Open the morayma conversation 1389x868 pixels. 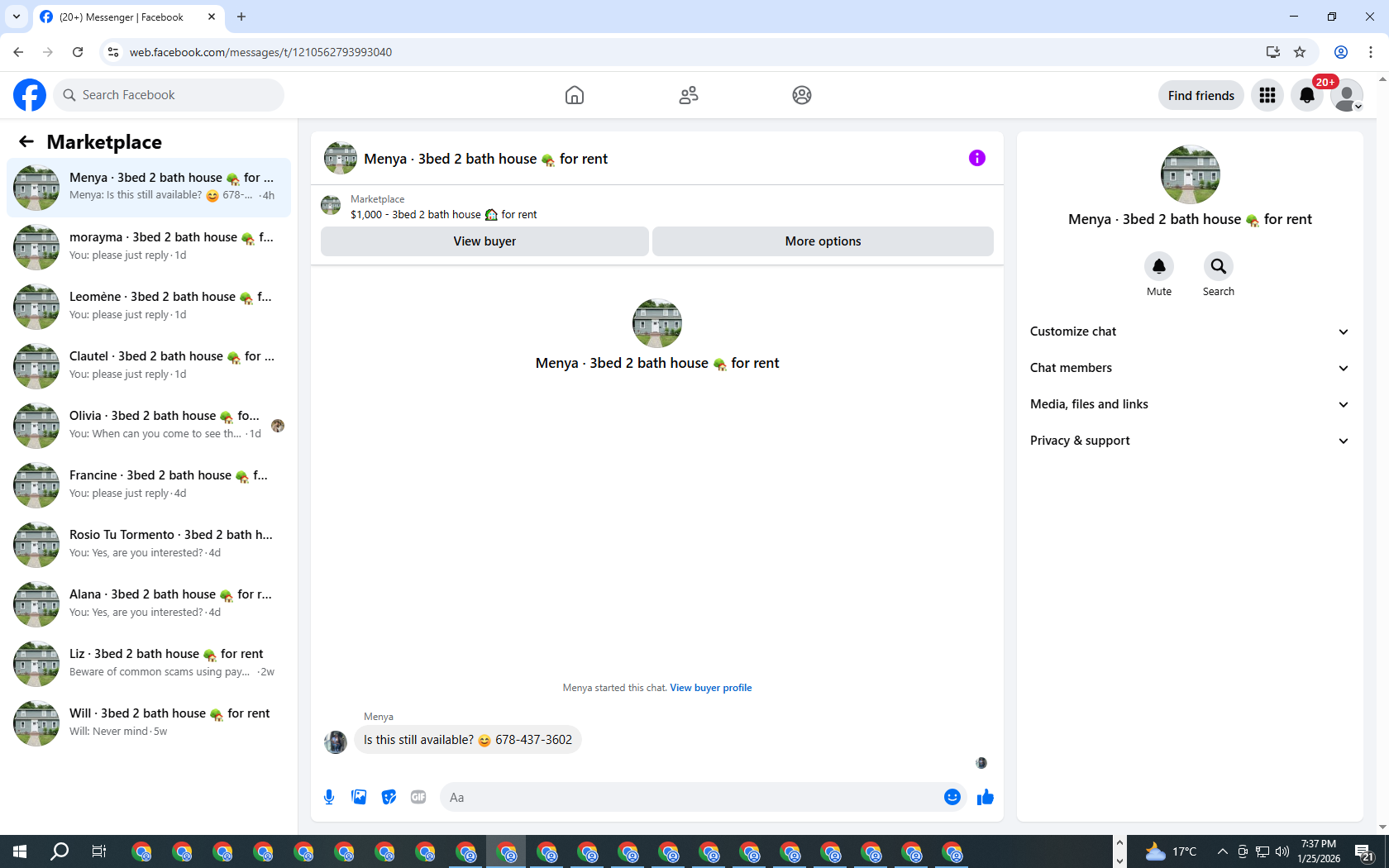click(149, 247)
